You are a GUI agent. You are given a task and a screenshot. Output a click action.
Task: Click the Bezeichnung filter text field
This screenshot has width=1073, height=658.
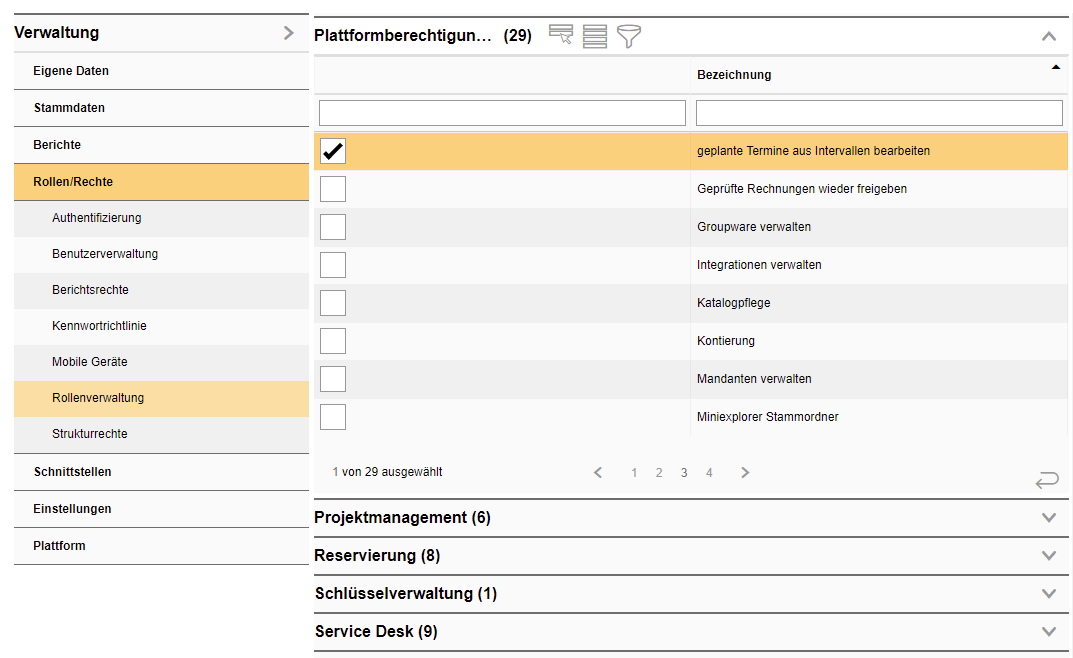(879, 113)
